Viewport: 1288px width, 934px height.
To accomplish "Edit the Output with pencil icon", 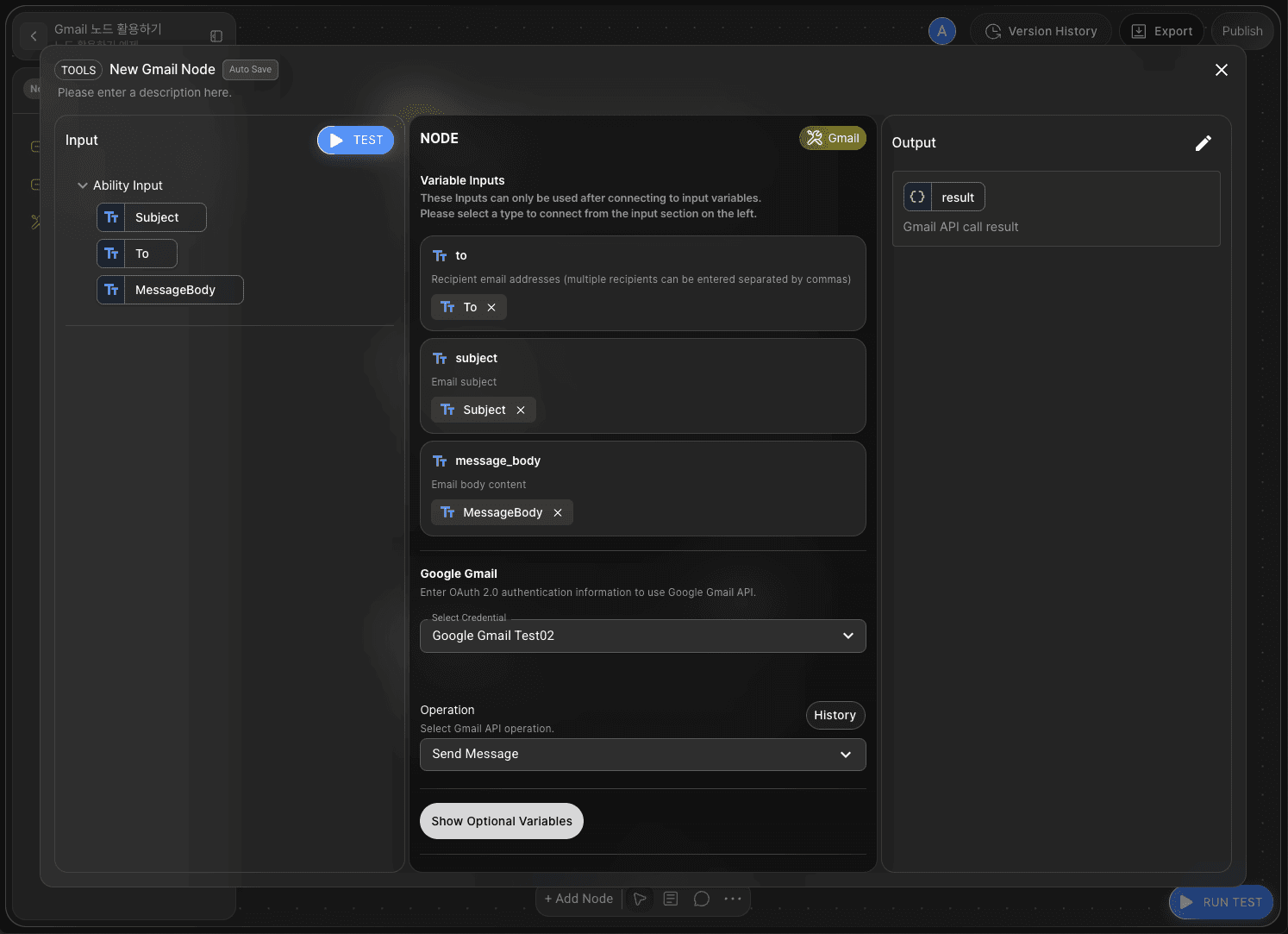I will [x=1204, y=143].
